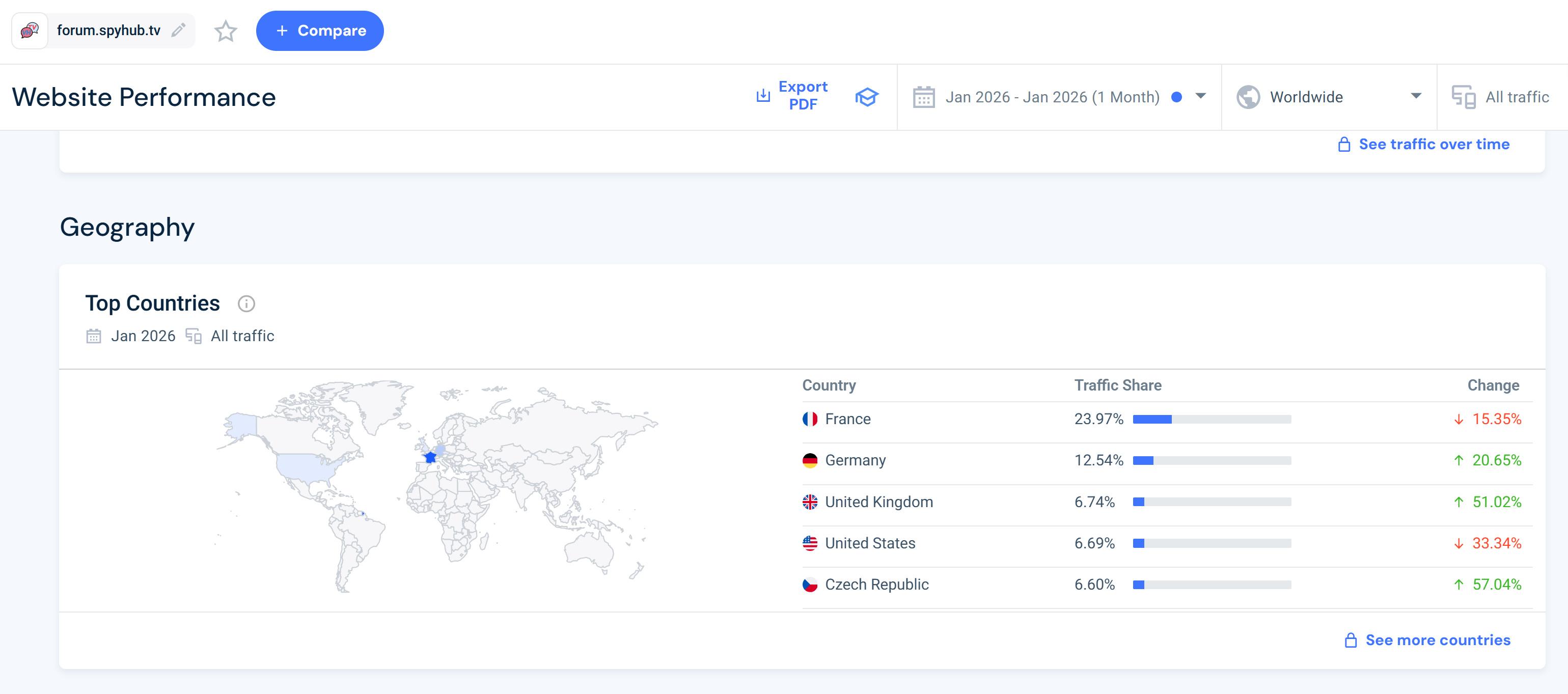
Task: Click the Top Countries info icon
Action: [x=246, y=304]
